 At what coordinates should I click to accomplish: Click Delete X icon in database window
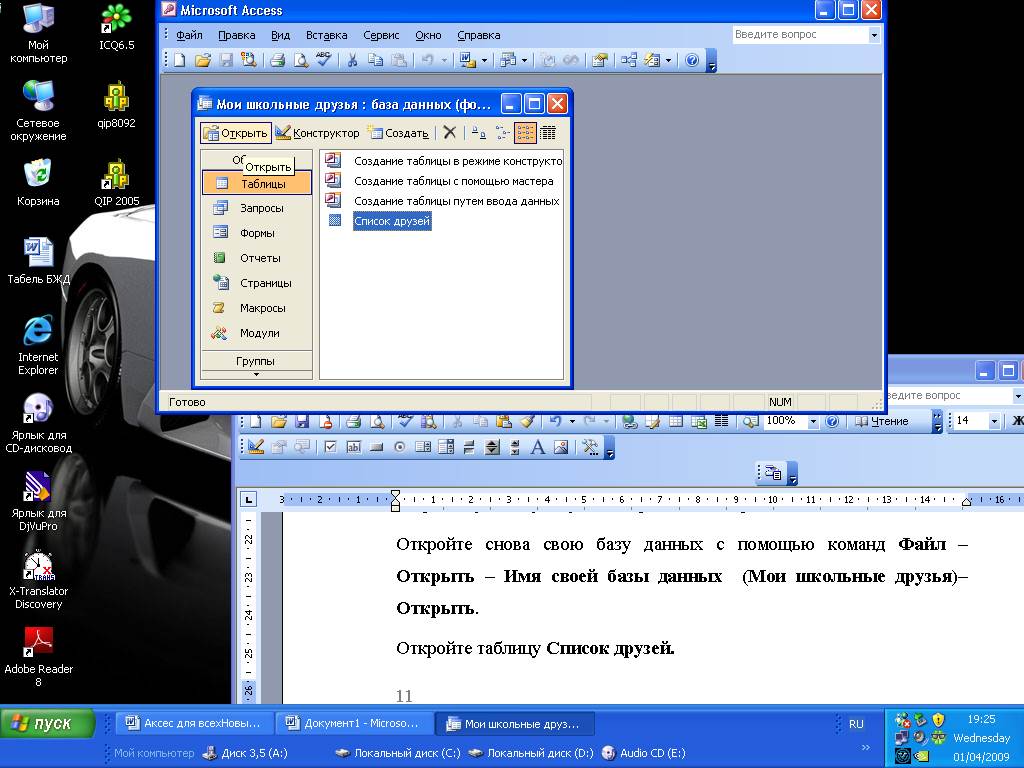[449, 133]
